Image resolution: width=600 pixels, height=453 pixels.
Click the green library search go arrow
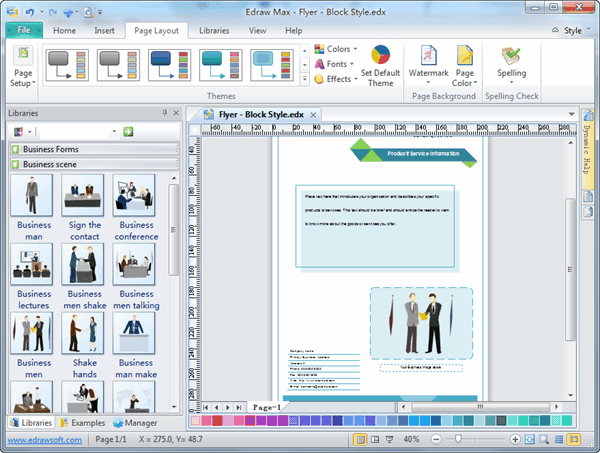(x=129, y=131)
